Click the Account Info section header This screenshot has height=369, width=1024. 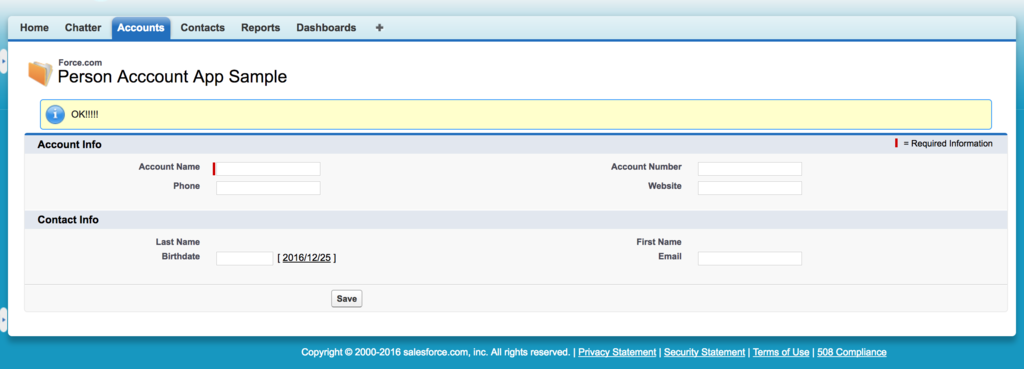(69, 144)
